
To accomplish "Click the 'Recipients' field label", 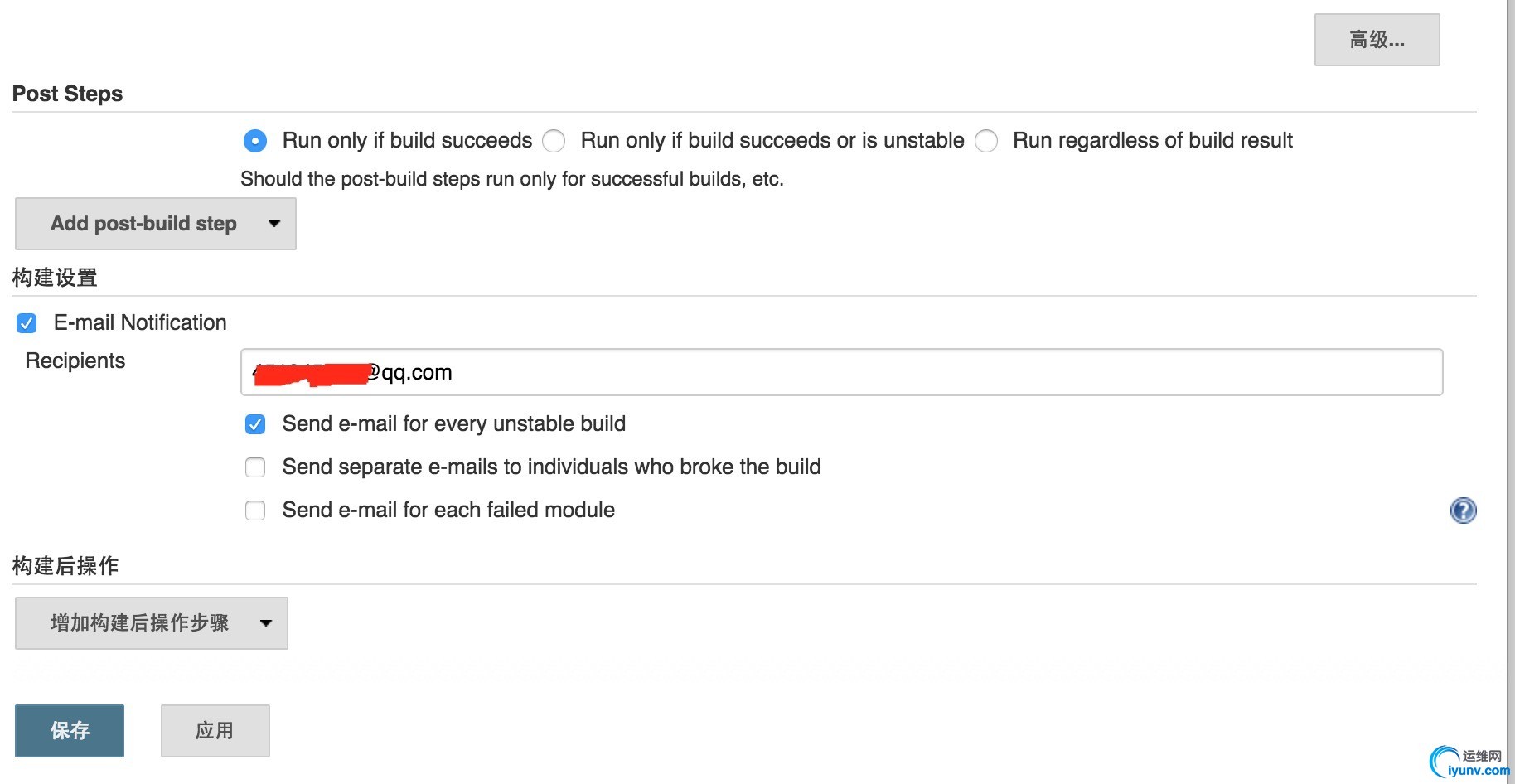I will (75, 361).
